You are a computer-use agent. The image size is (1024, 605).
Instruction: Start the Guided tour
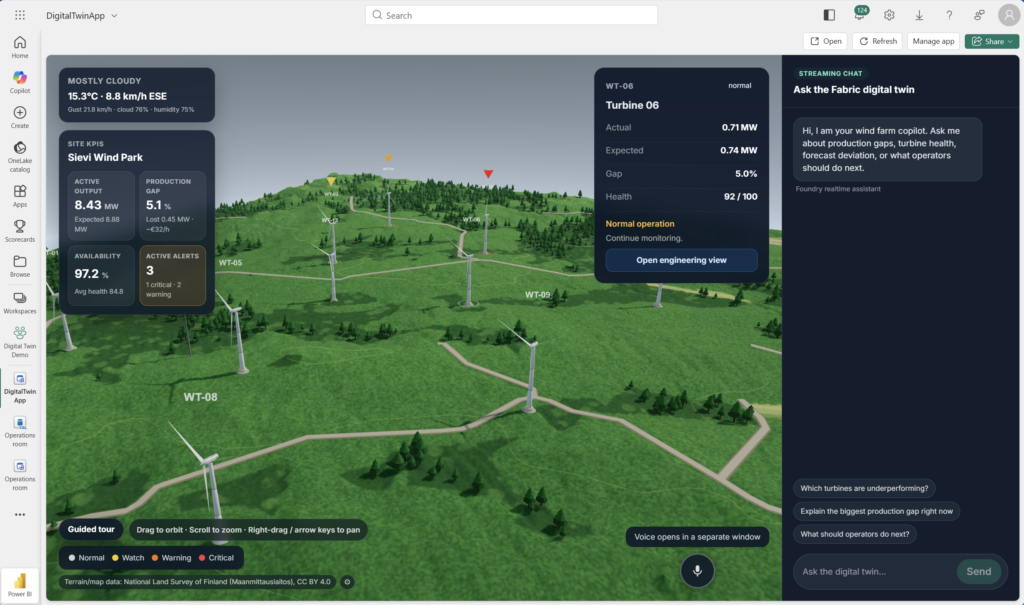click(x=91, y=529)
